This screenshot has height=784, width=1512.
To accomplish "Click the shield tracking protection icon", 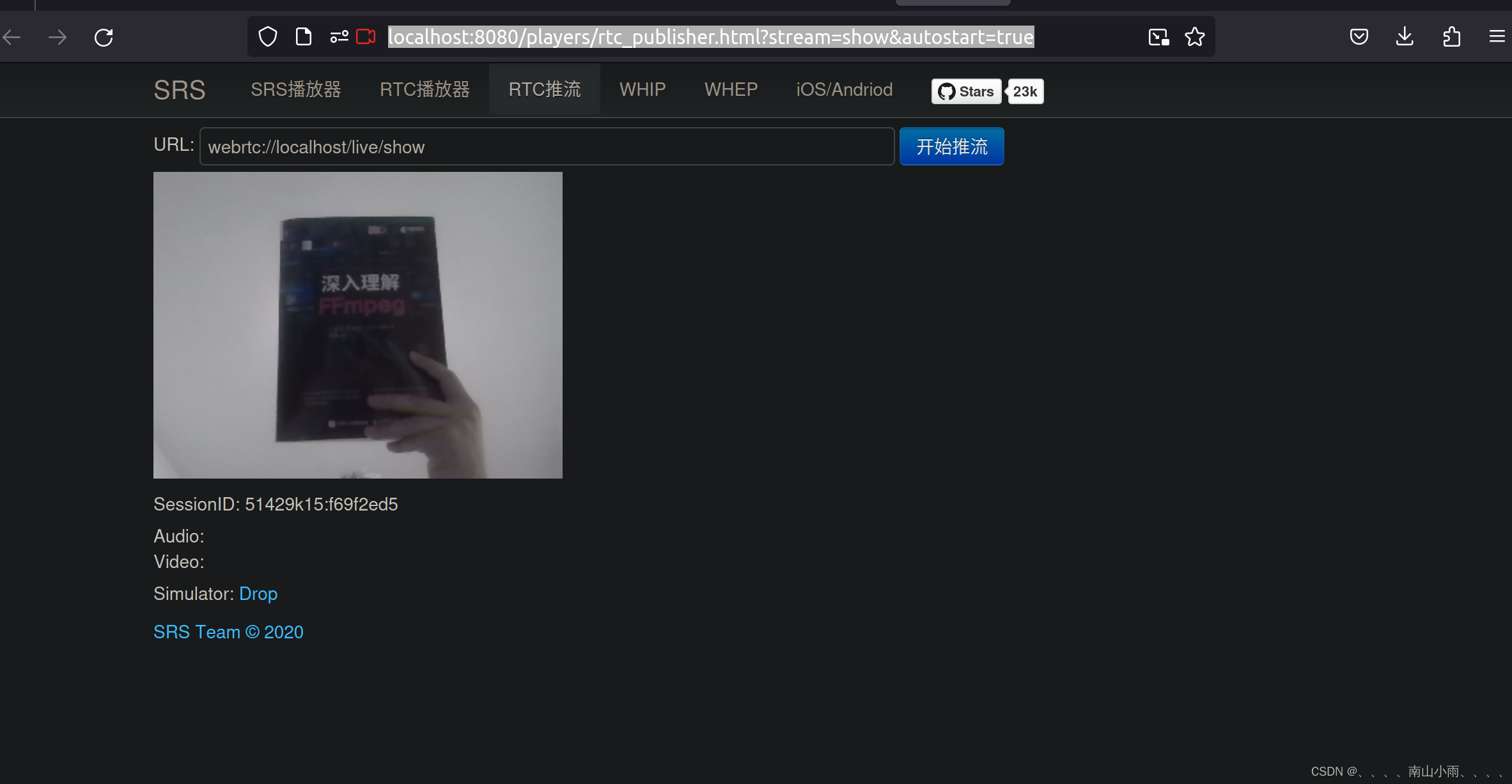I will pyautogui.click(x=268, y=36).
